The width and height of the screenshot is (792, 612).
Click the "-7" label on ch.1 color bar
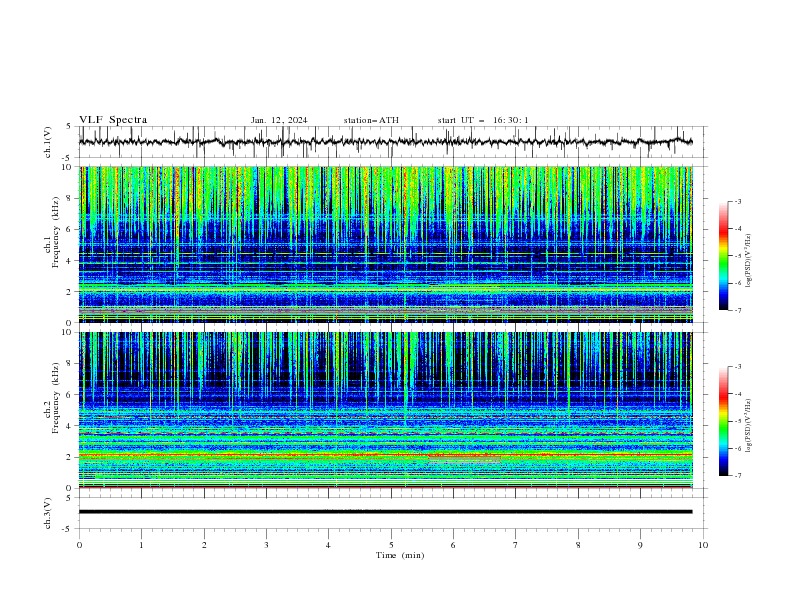737,310
